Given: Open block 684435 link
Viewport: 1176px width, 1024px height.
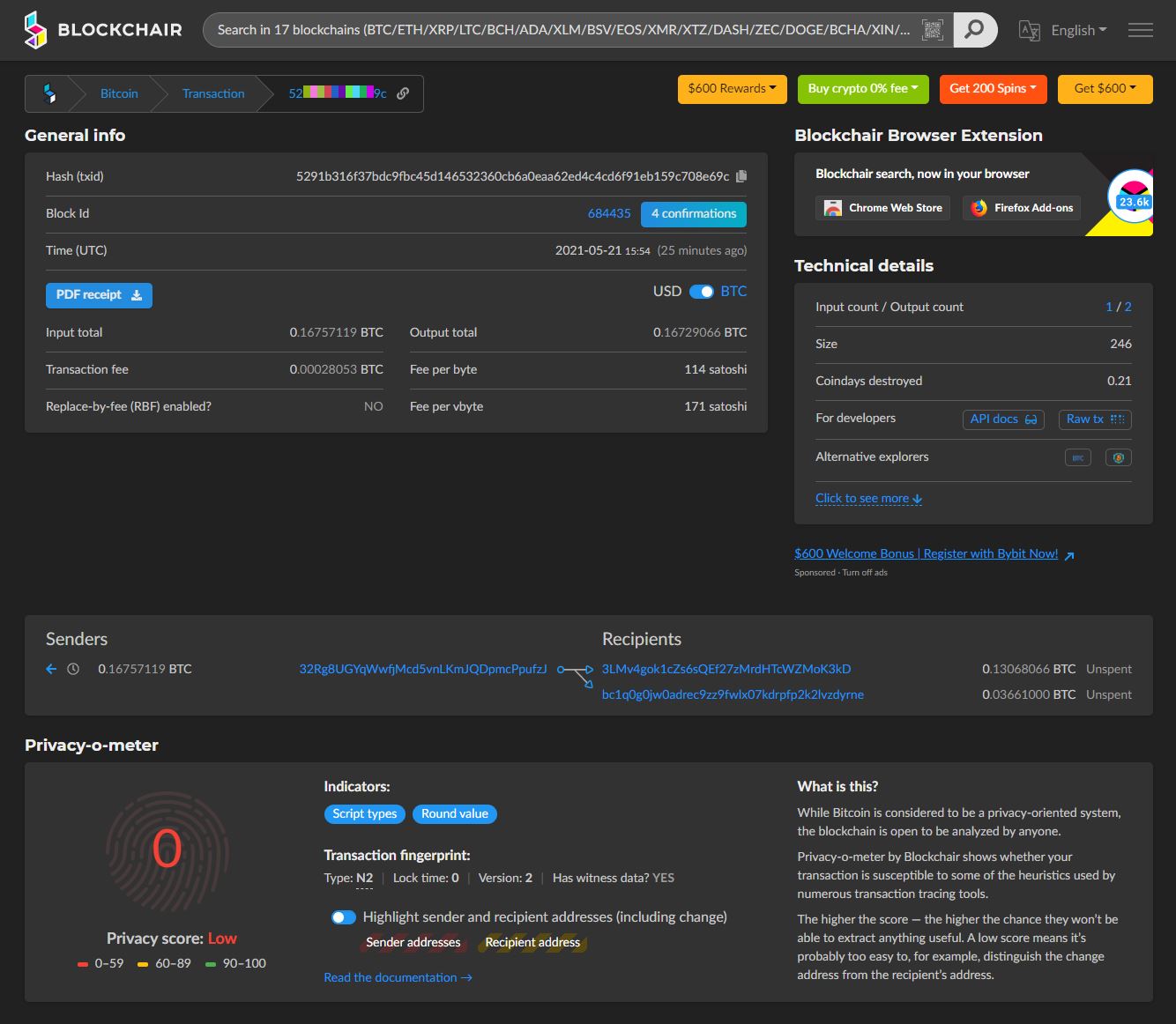Looking at the screenshot, I should 609,213.
